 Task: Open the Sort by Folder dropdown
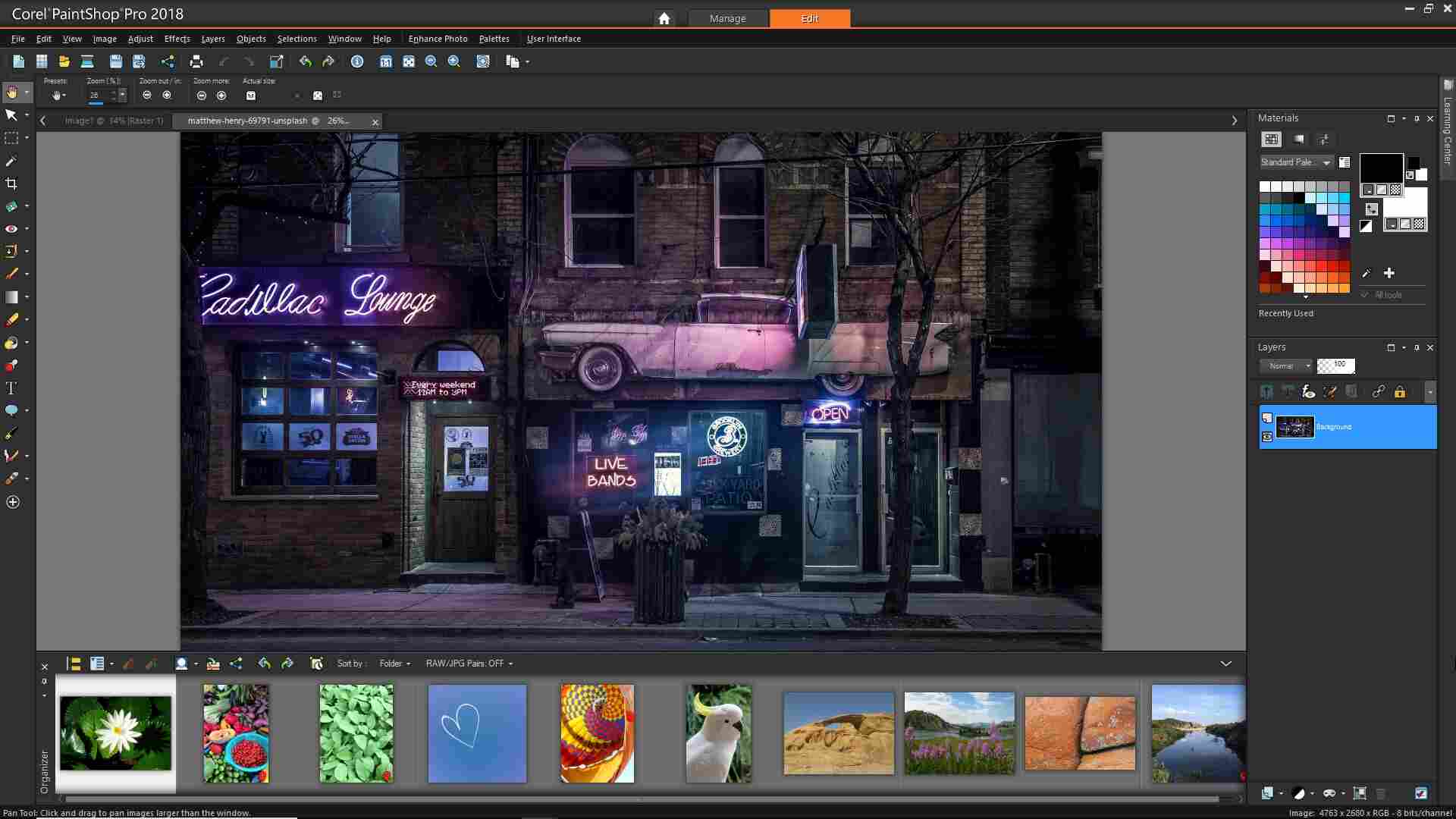click(x=394, y=663)
